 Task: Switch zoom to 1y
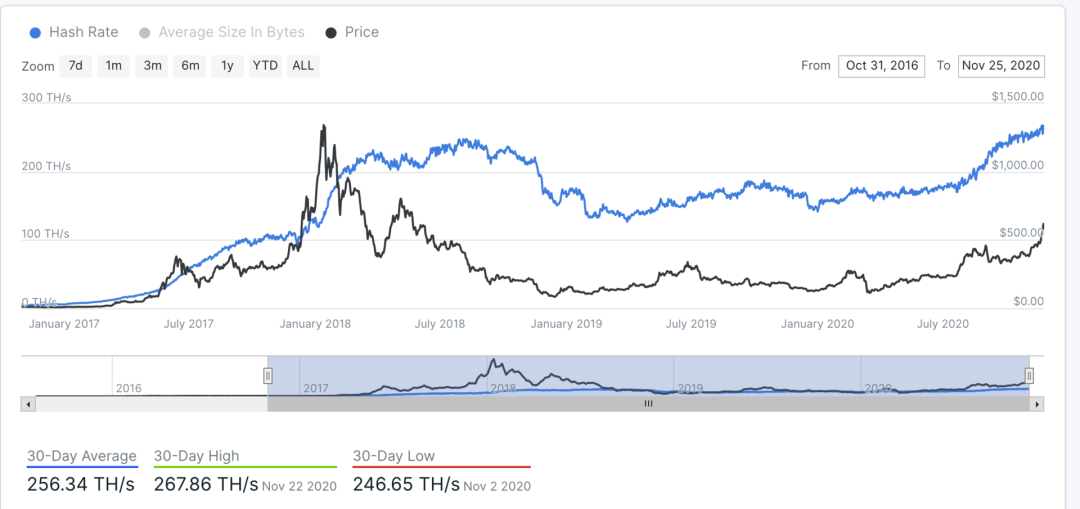tap(227, 66)
